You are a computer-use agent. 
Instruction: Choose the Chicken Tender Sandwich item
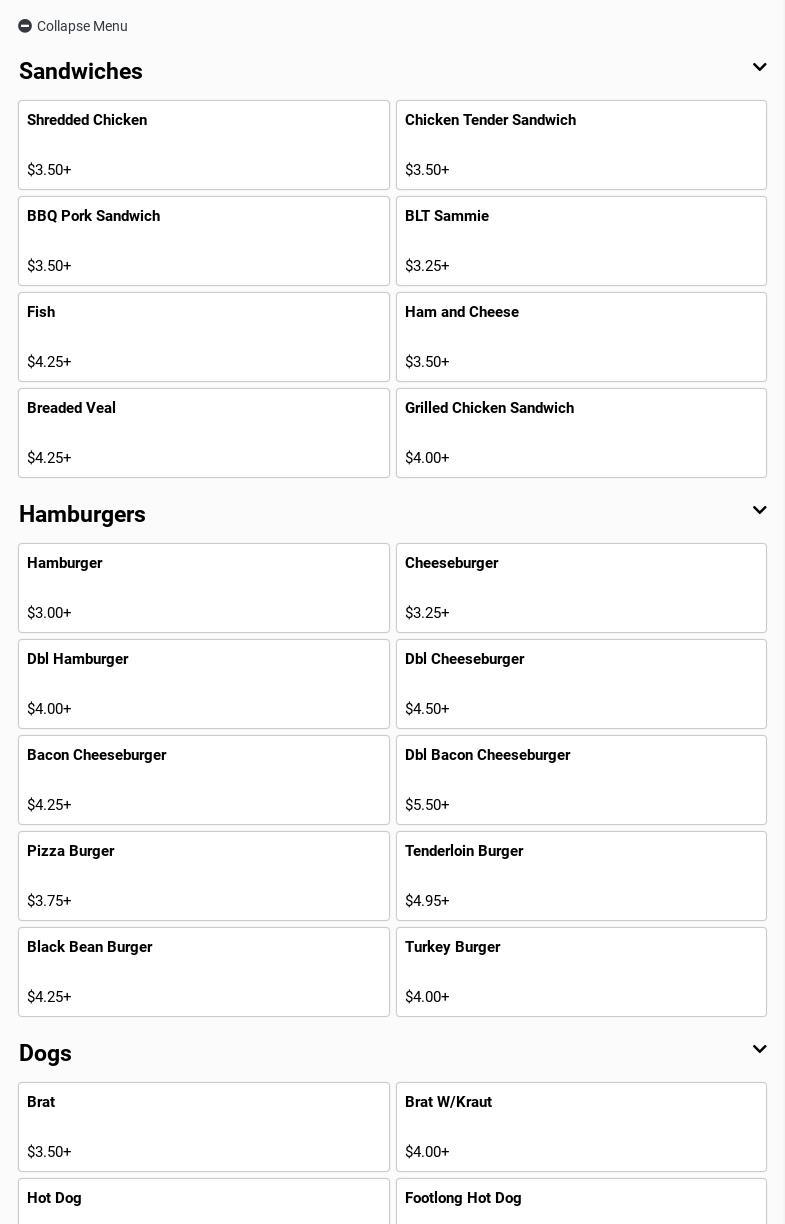click(581, 145)
